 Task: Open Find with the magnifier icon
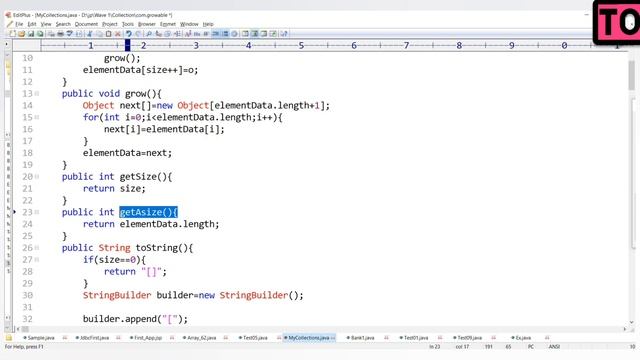pos(149,34)
